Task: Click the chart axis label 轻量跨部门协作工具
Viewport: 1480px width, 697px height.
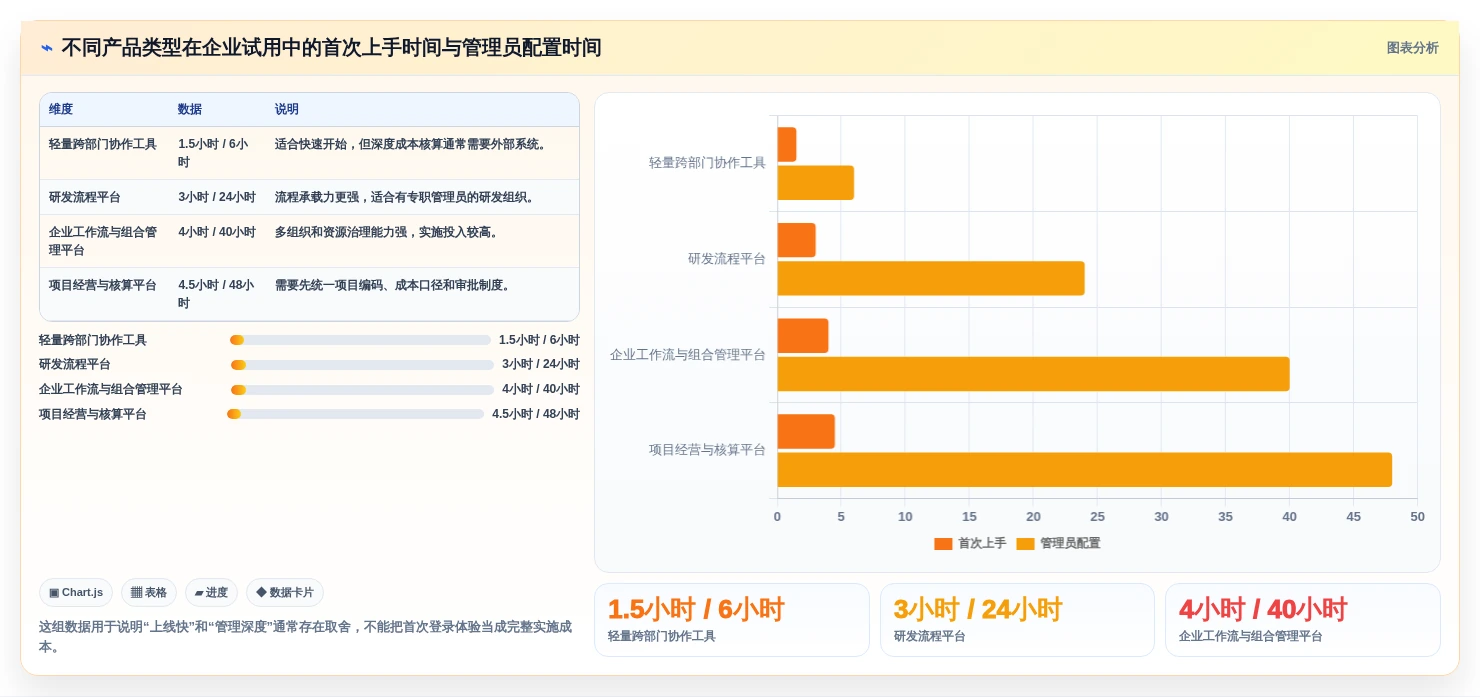Action: pyautogui.click(x=707, y=163)
